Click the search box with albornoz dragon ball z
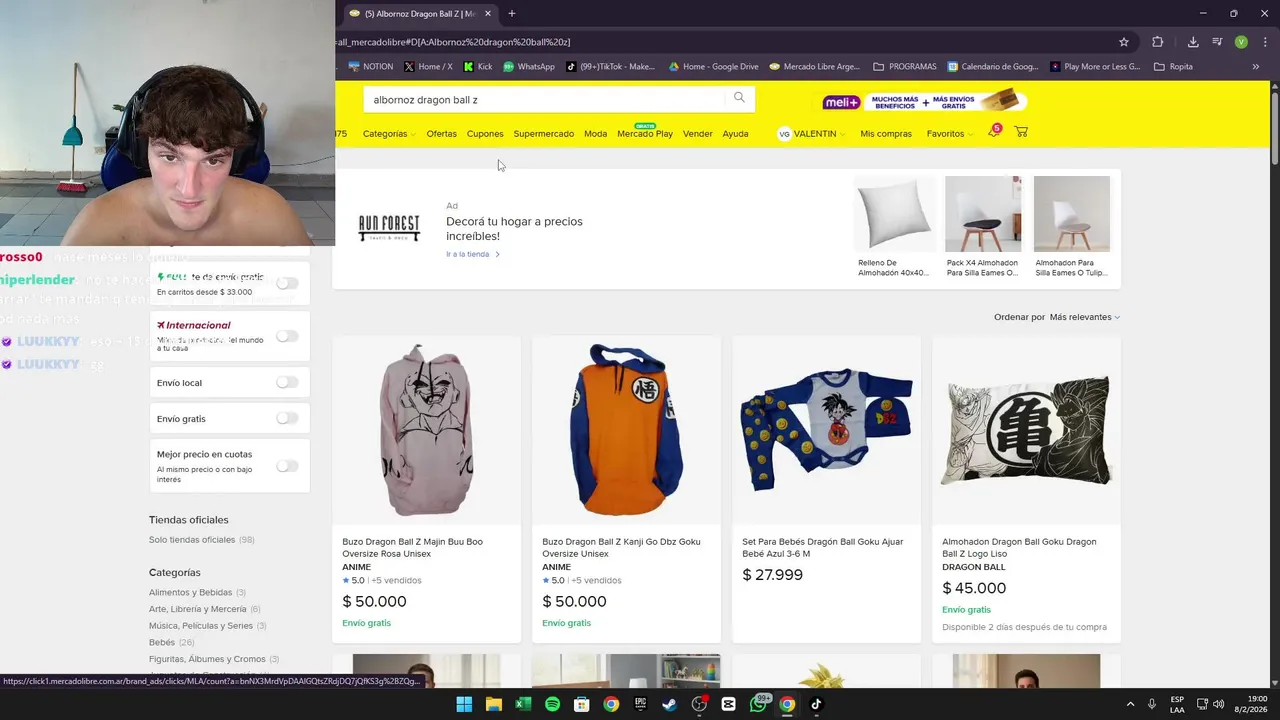 point(545,99)
